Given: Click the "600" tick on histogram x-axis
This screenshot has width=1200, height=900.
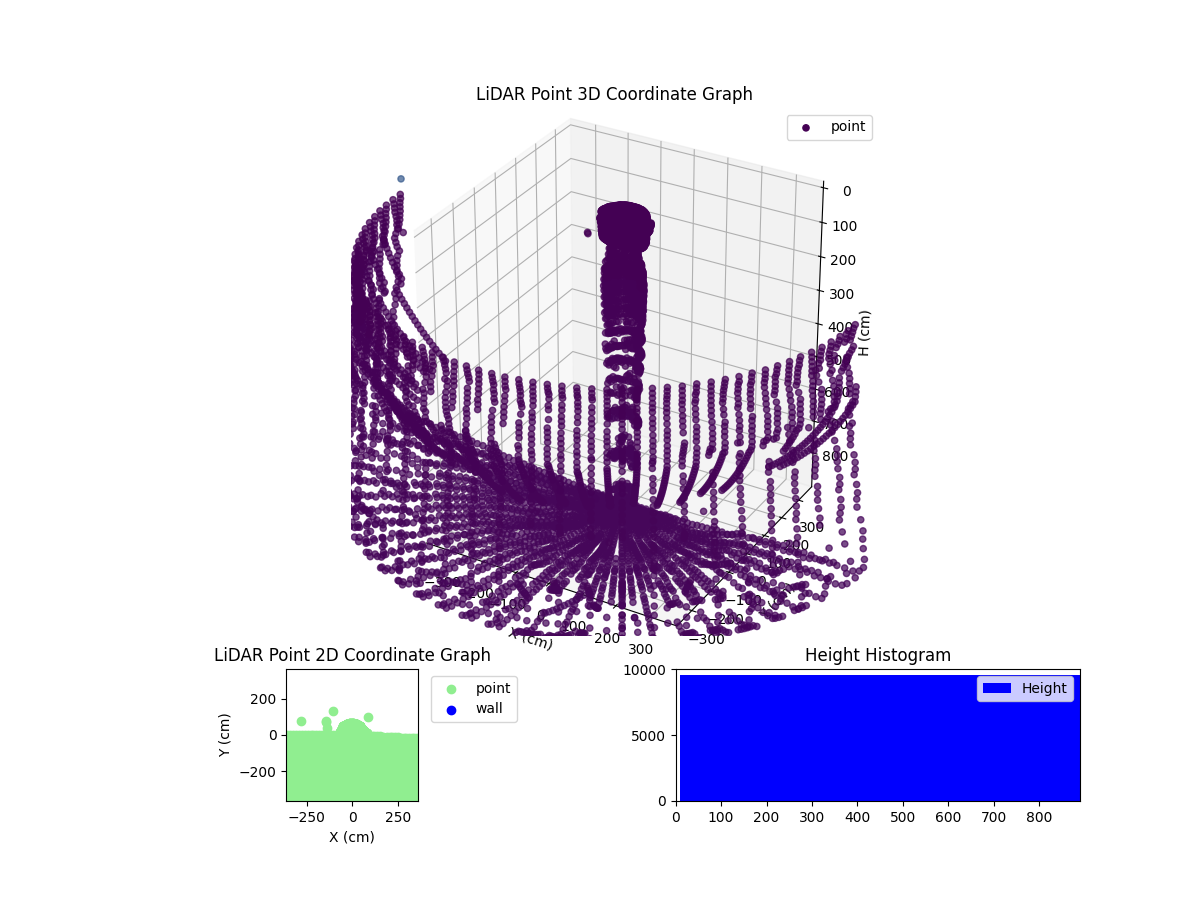Looking at the screenshot, I should coord(948,817).
